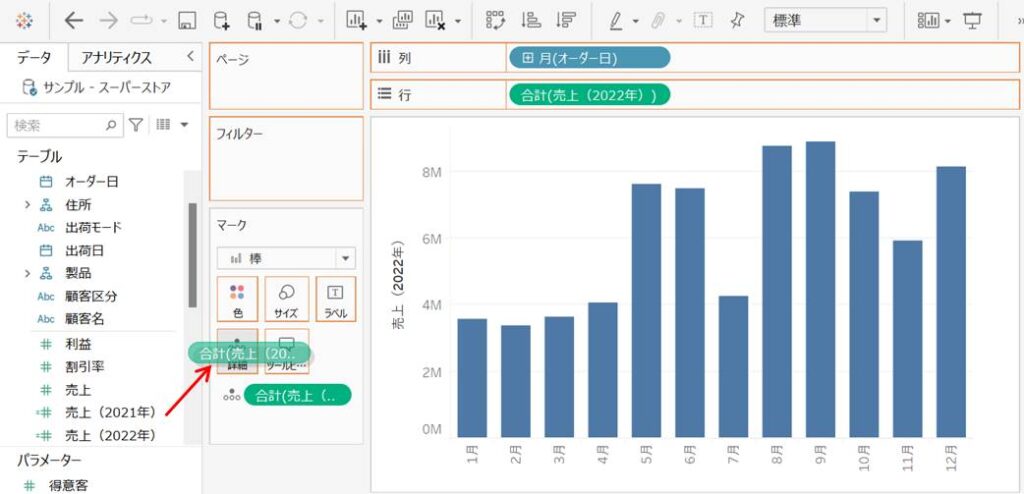Select the 顧客区分 field
This screenshot has width=1024, height=494.
[x=91, y=296]
